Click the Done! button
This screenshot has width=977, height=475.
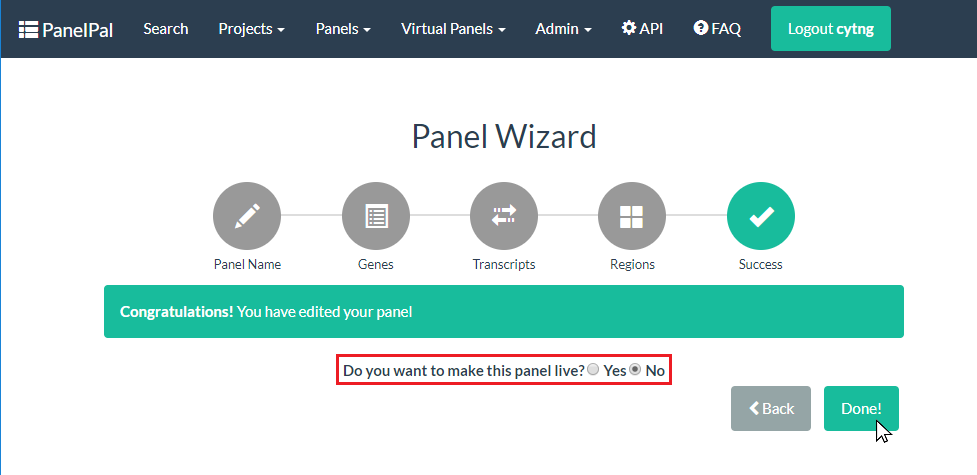pos(861,408)
